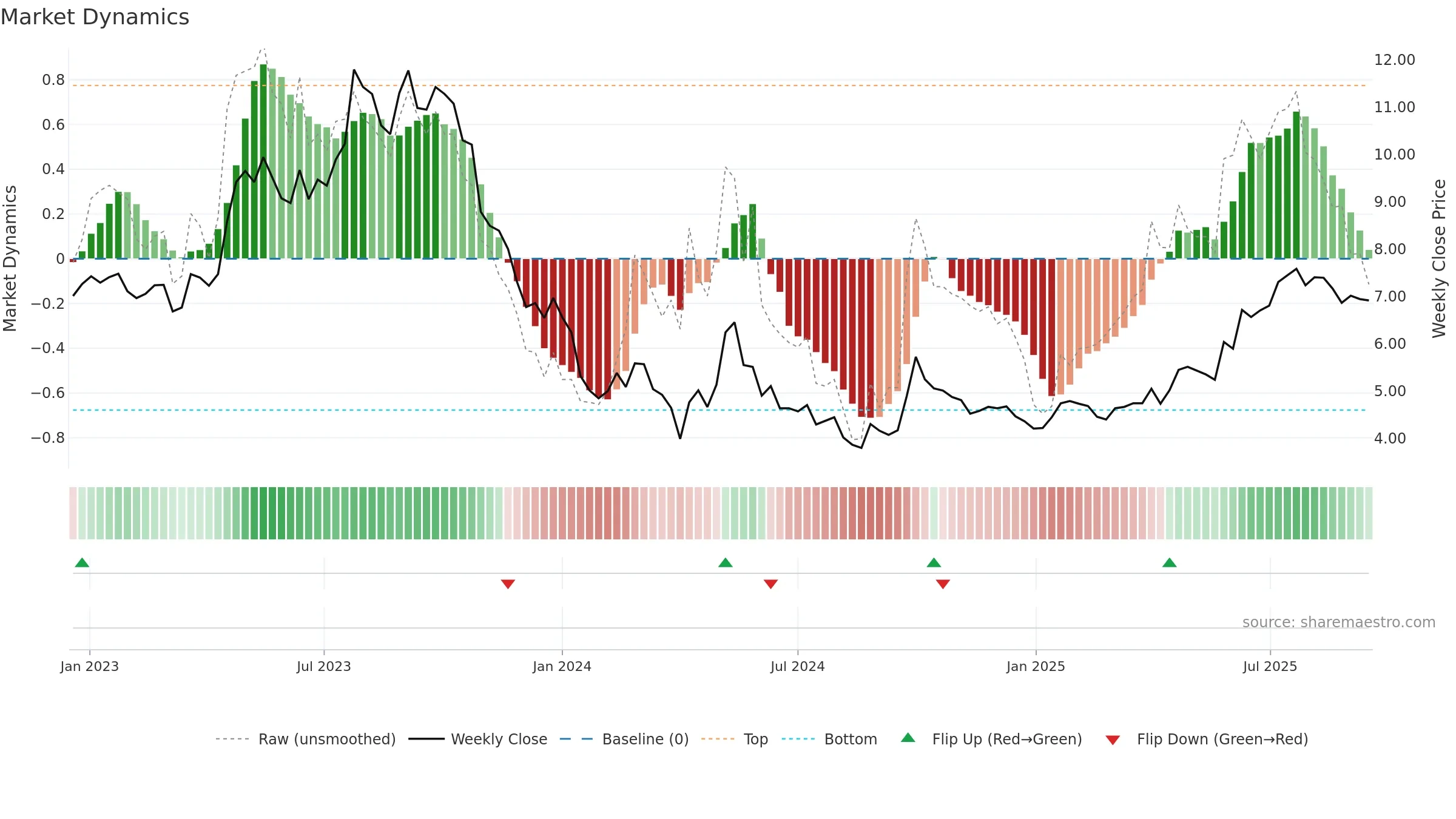Click the 4.00 price tick label

(x=1390, y=439)
